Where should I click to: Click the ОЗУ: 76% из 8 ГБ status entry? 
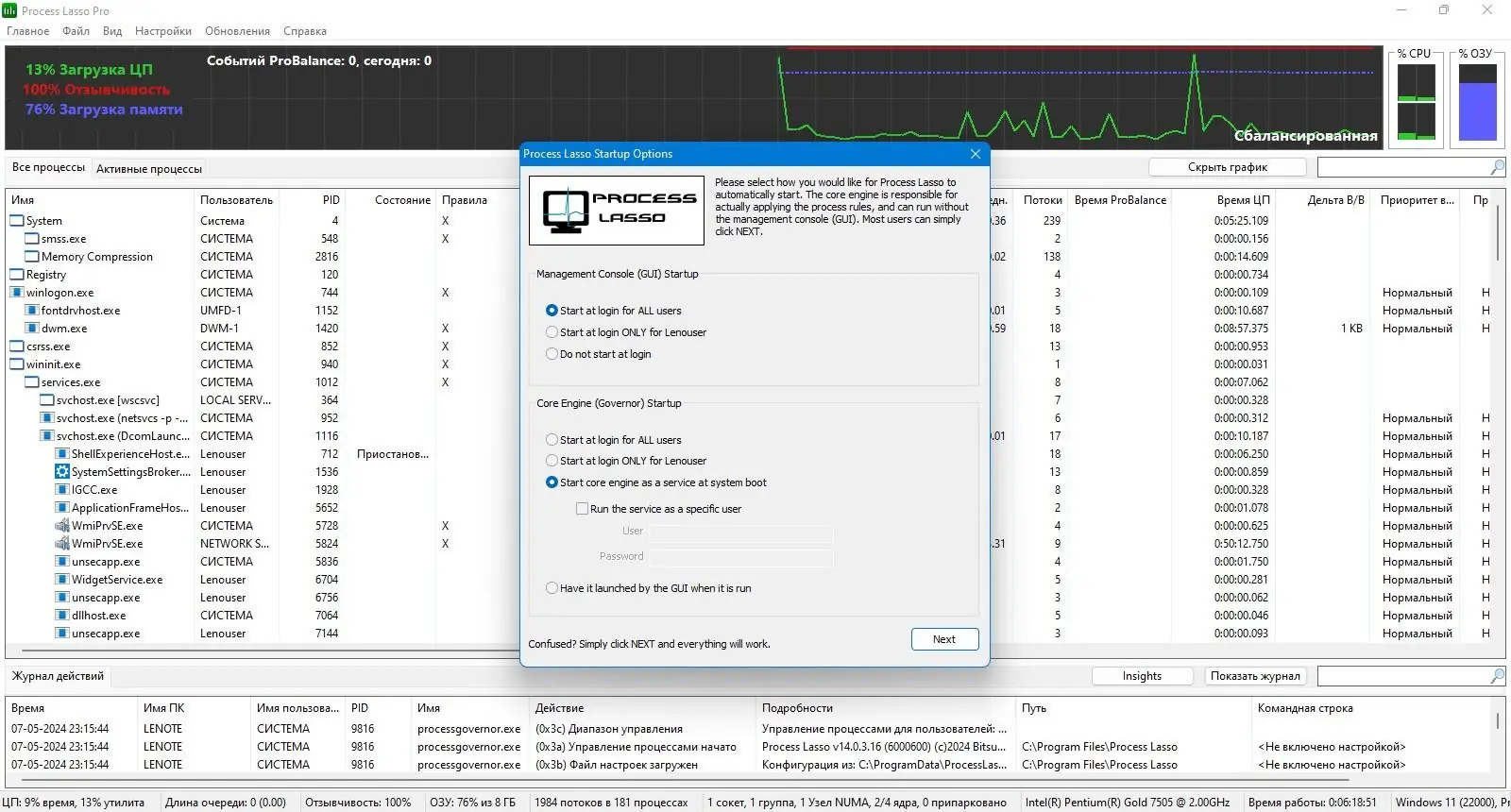click(x=472, y=803)
